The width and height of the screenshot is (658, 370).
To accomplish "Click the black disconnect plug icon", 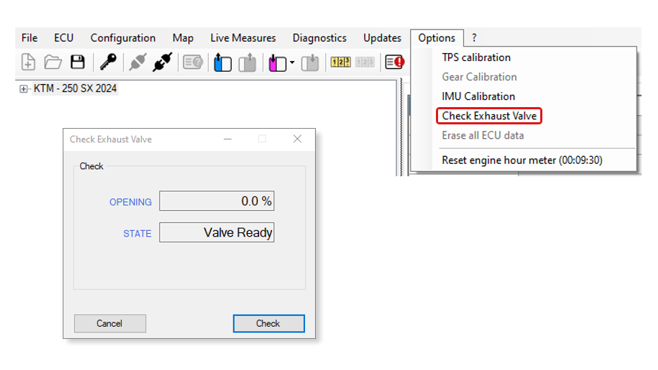I will point(162,62).
